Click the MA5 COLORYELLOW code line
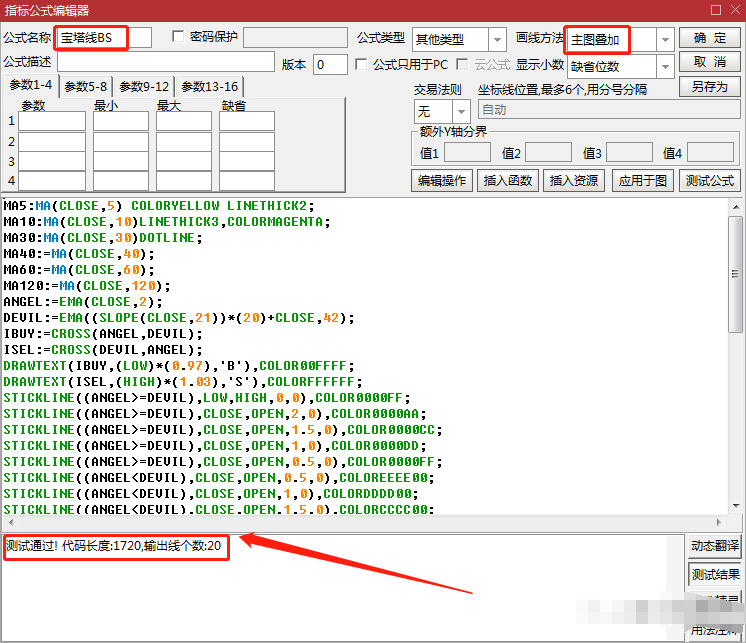The height and width of the screenshot is (643, 746). (159, 206)
